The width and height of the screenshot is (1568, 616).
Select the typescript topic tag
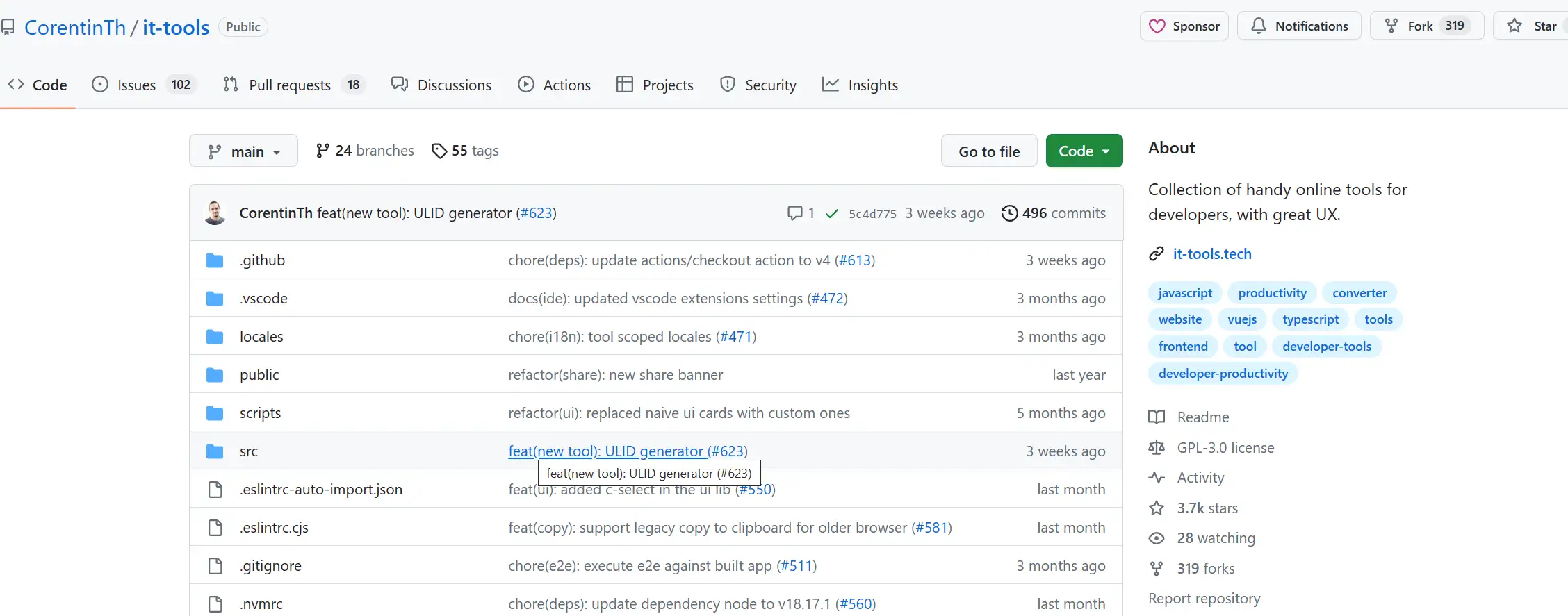(1310, 319)
